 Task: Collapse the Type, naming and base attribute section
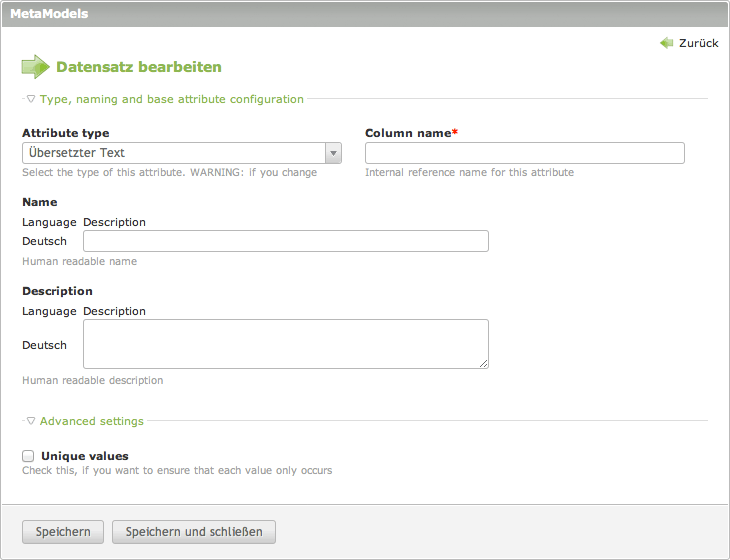pyautogui.click(x=171, y=99)
